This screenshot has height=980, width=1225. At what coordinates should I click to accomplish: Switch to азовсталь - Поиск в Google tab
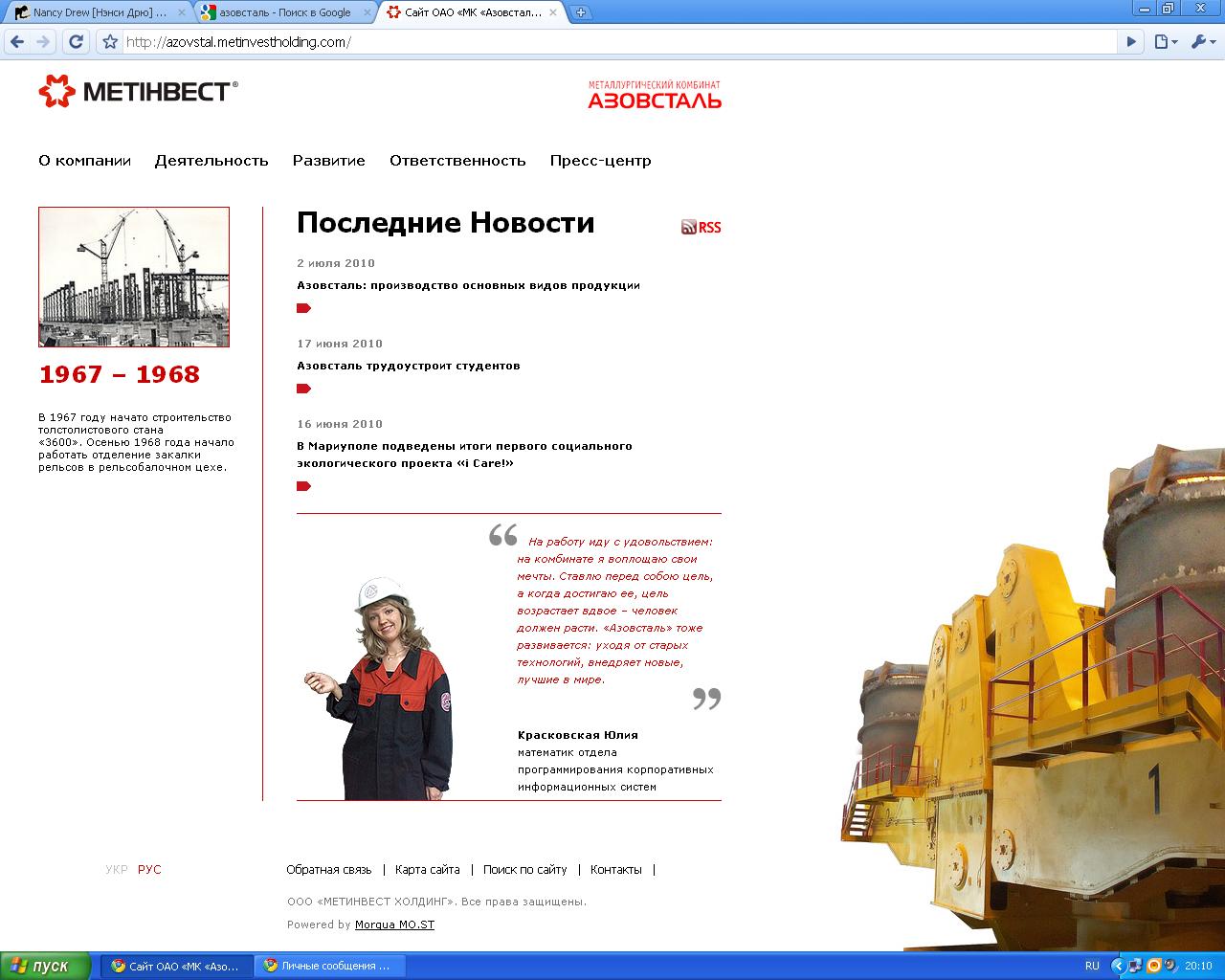click(x=284, y=12)
